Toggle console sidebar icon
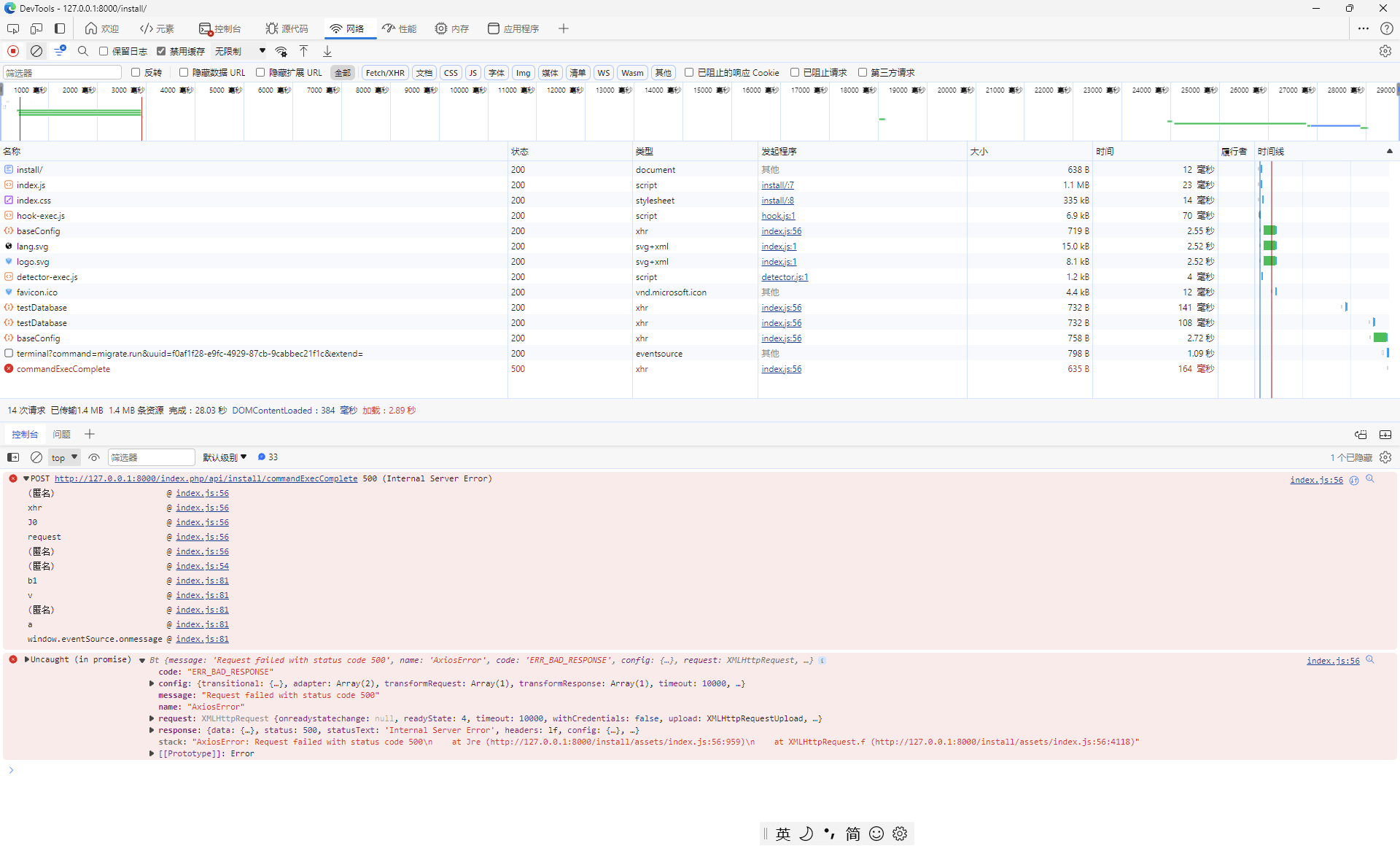 pyautogui.click(x=13, y=457)
